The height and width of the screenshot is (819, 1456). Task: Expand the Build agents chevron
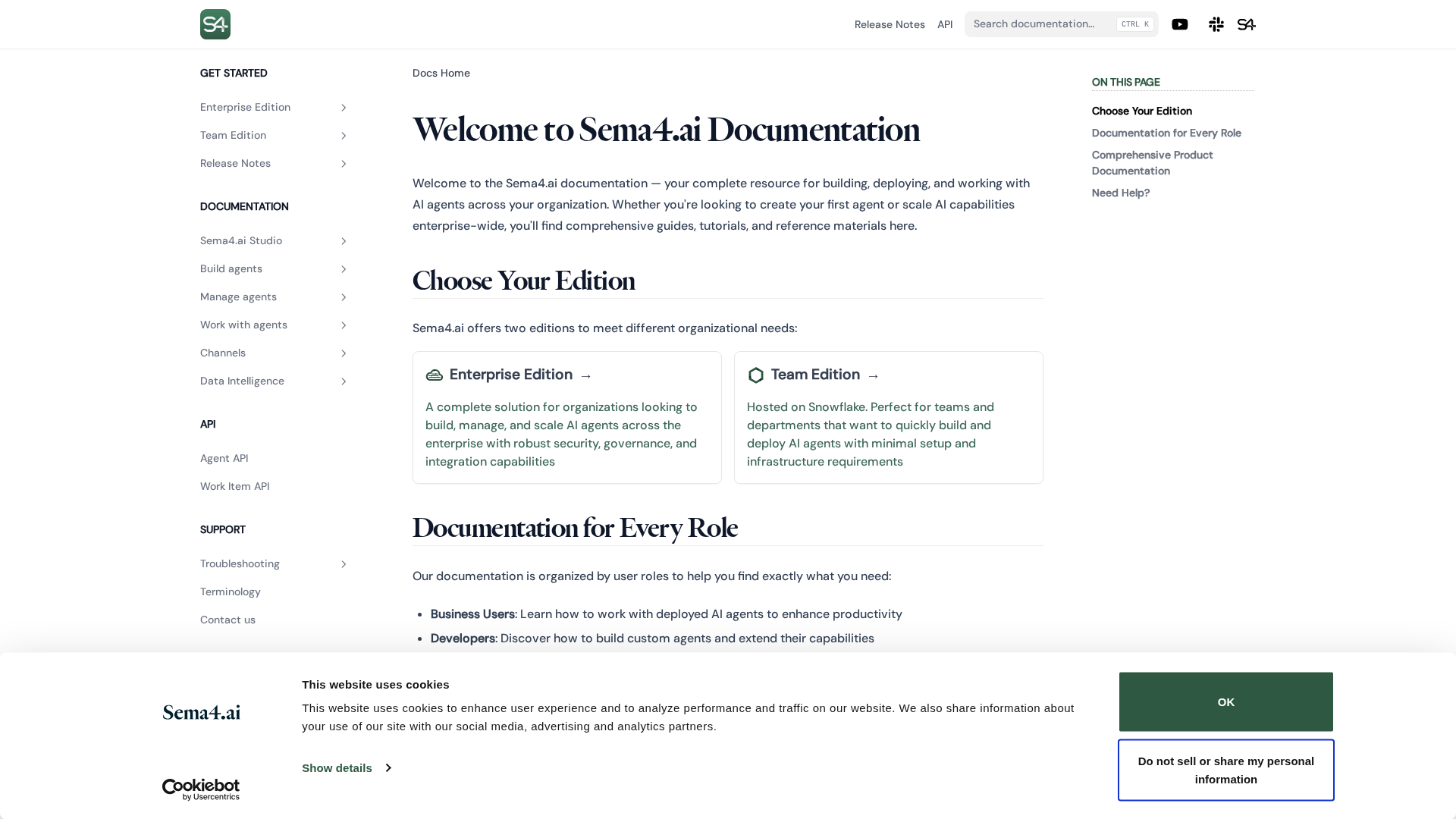pos(343,269)
